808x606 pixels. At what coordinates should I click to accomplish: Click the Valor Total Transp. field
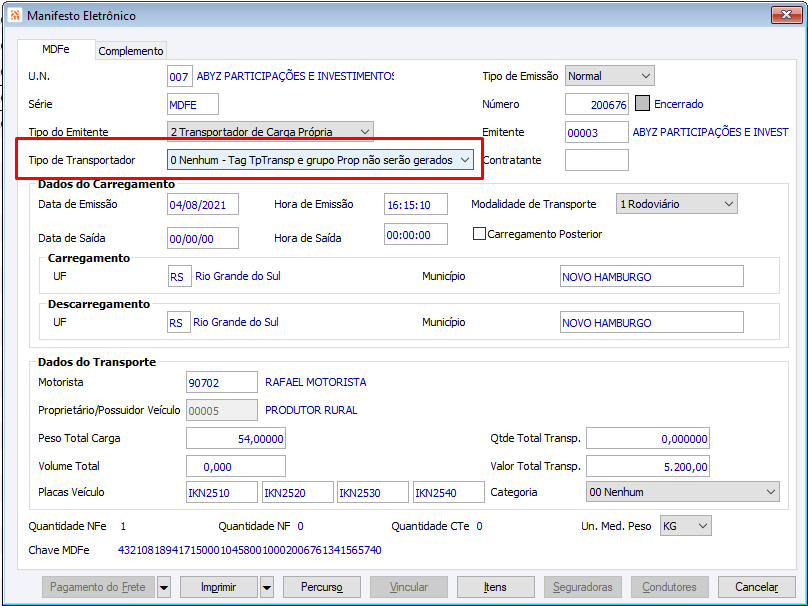click(648, 466)
